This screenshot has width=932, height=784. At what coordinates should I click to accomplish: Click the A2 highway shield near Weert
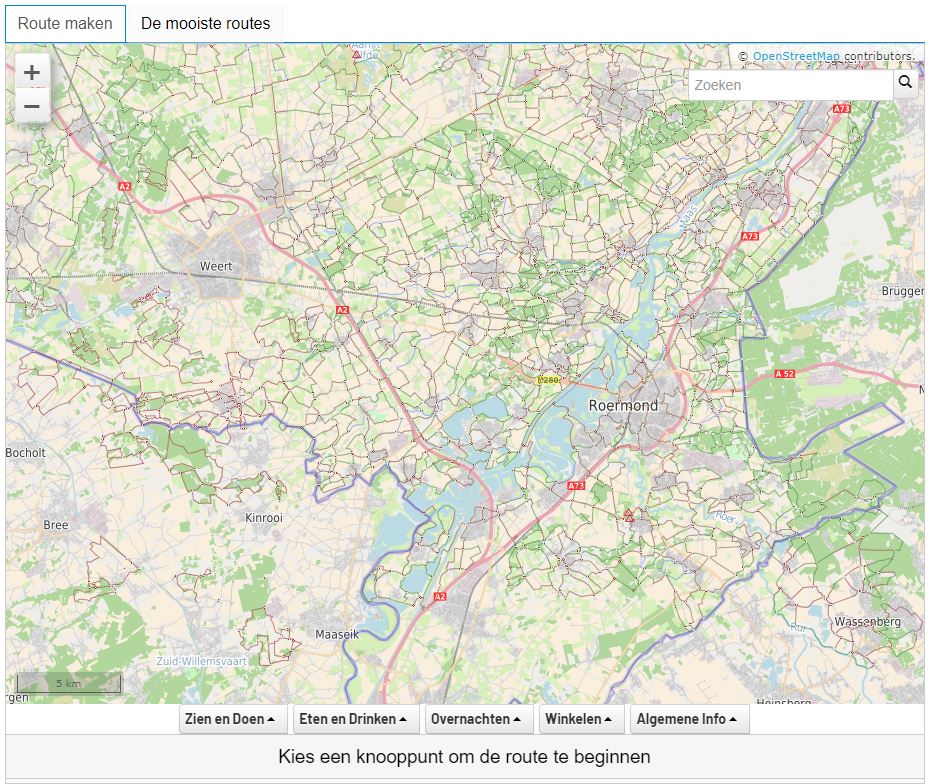(341, 311)
